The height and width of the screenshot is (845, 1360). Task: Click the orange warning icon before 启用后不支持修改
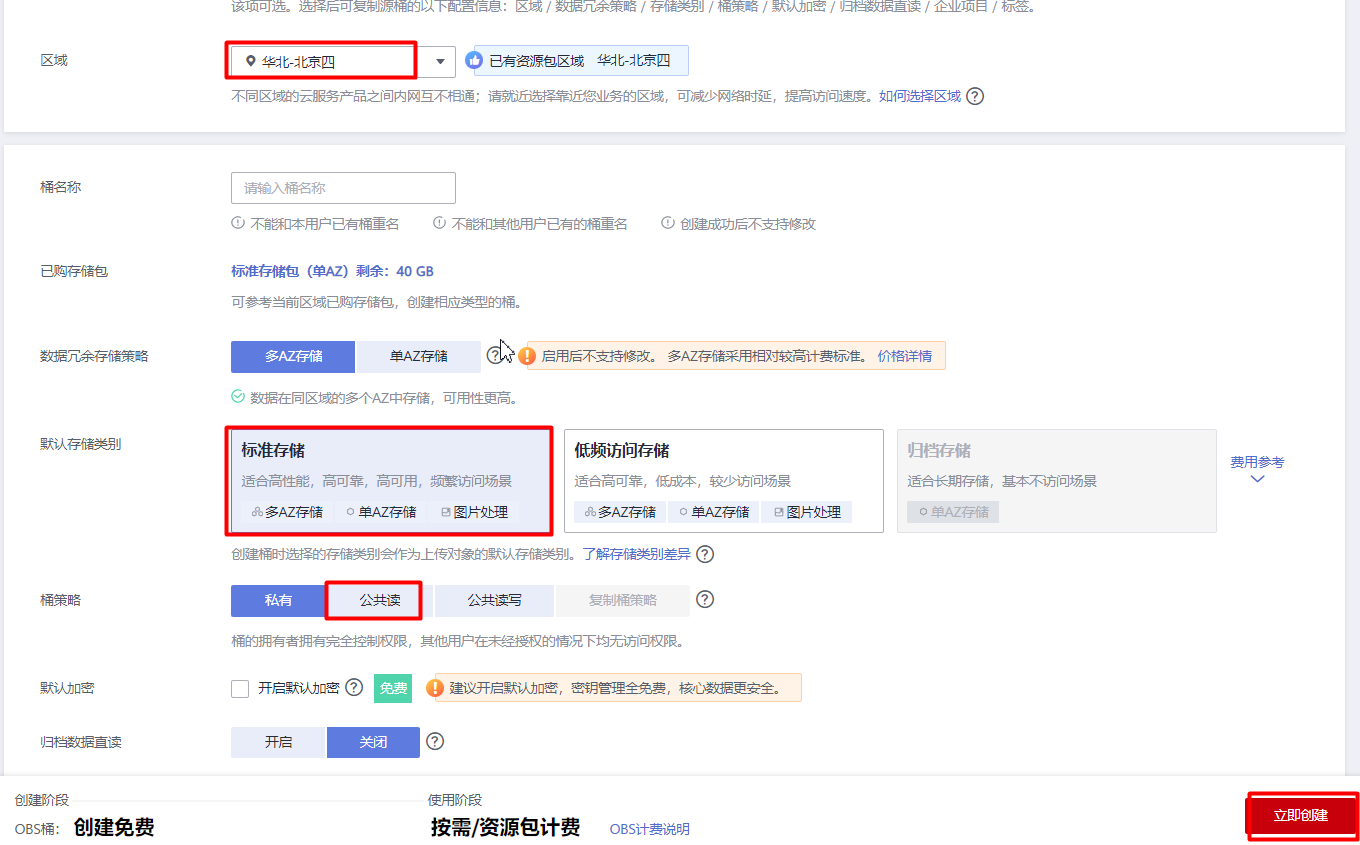pos(528,356)
